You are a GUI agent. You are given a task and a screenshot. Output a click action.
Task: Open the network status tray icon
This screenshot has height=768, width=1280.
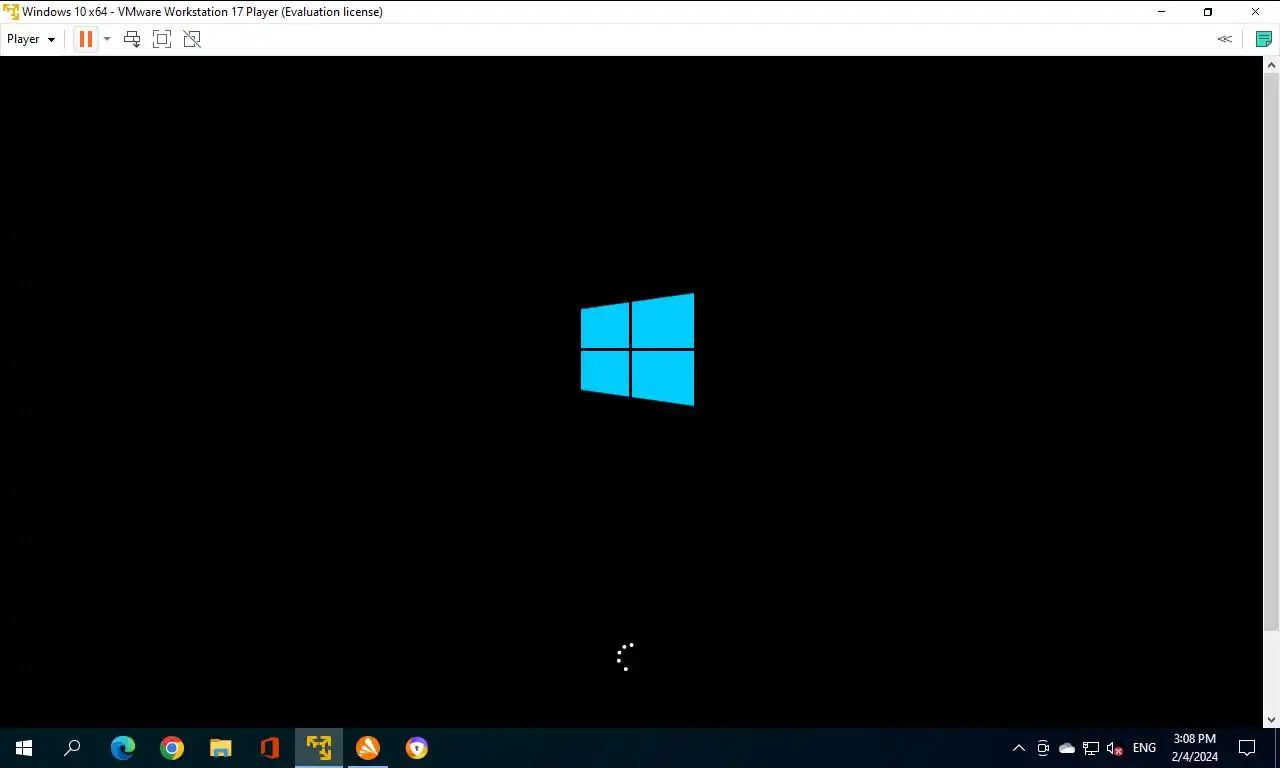coord(1091,748)
